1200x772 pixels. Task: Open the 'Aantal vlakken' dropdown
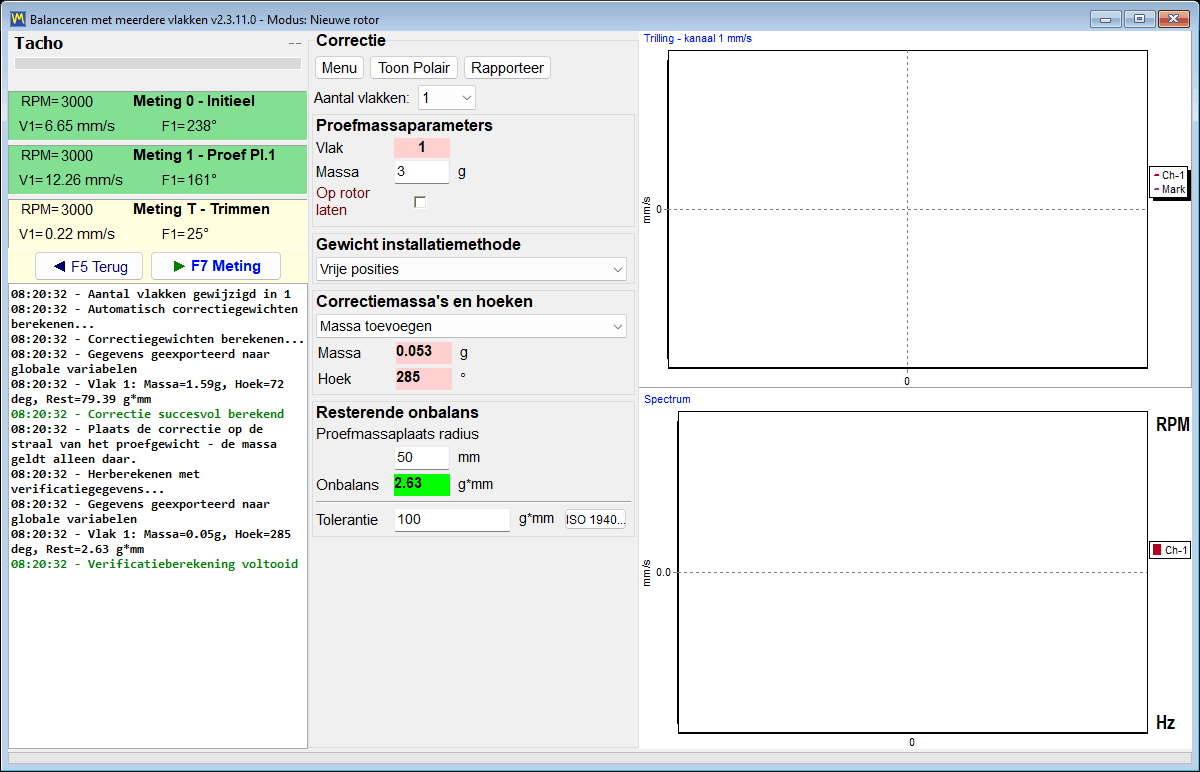447,97
